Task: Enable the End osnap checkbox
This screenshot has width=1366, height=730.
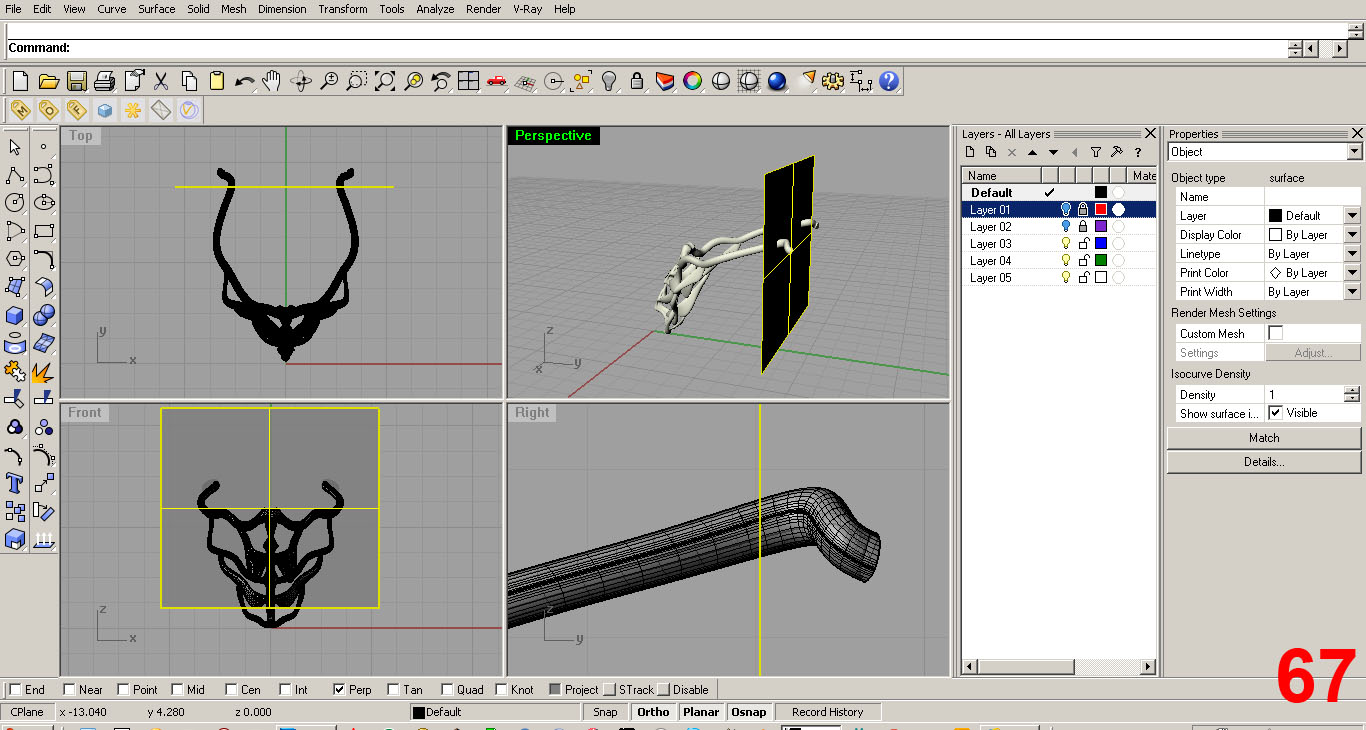Action: click(15, 690)
